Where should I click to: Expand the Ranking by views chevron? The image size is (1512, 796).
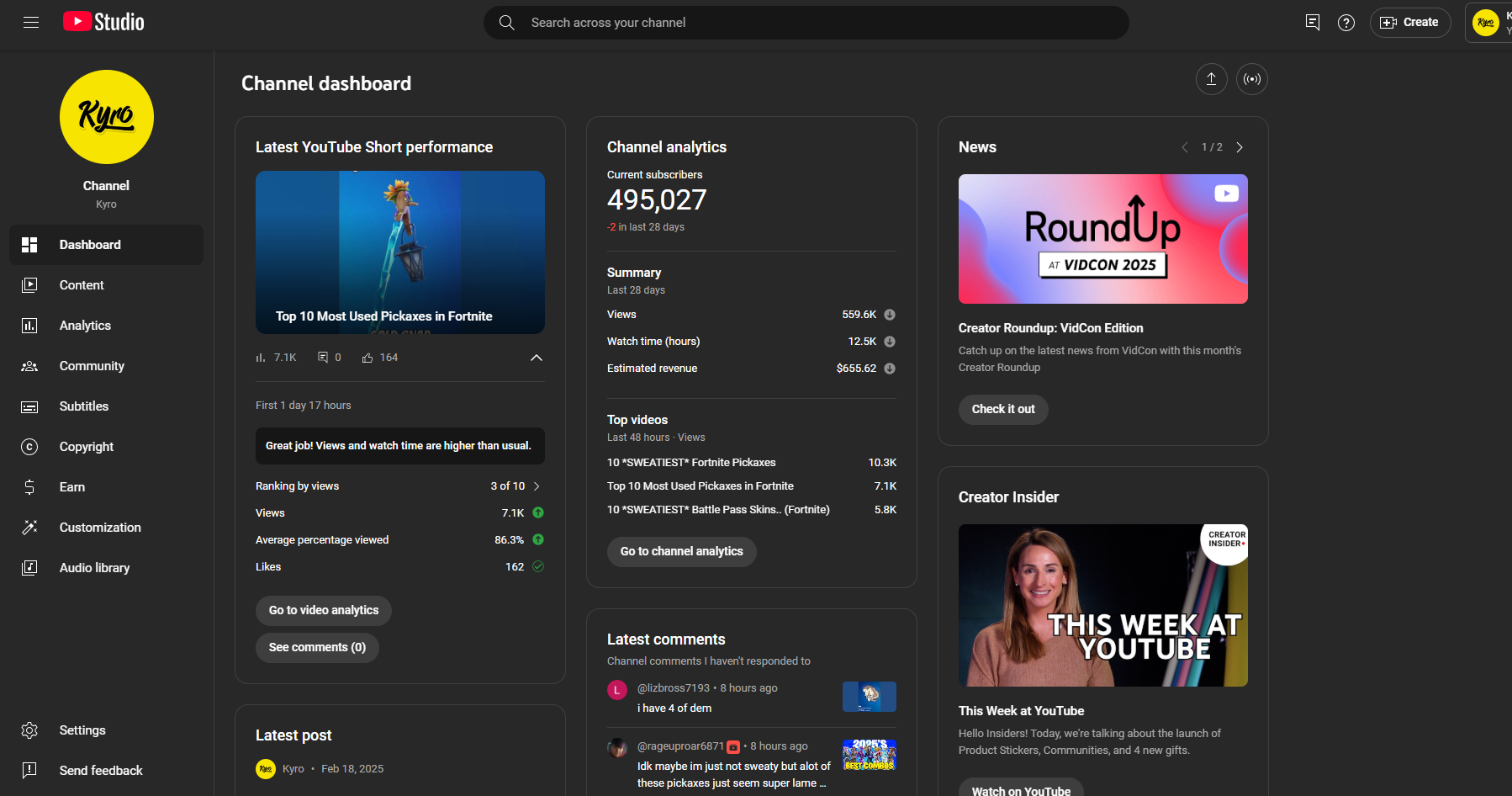coord(537,486)
